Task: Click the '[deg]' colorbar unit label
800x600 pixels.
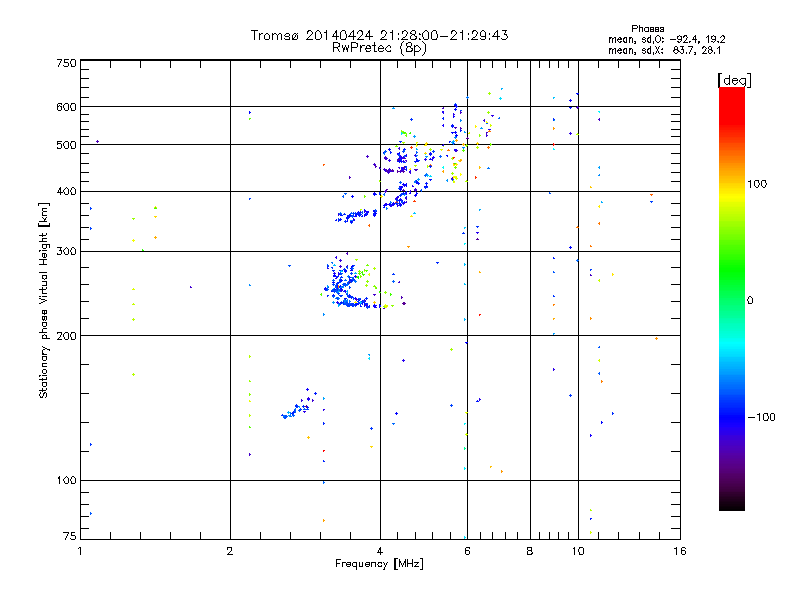Action: click(x=734, y=80)
